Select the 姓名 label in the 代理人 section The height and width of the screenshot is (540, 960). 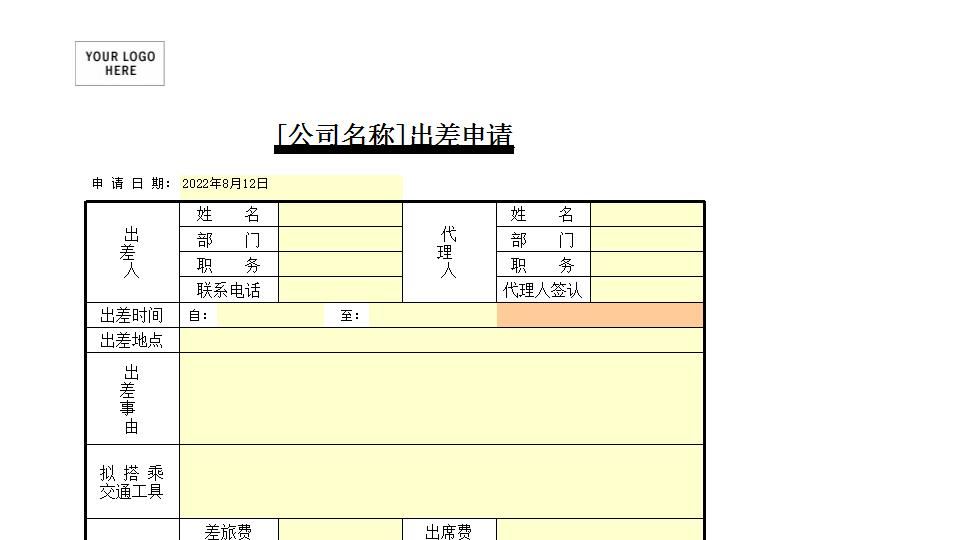pos(543,214)
